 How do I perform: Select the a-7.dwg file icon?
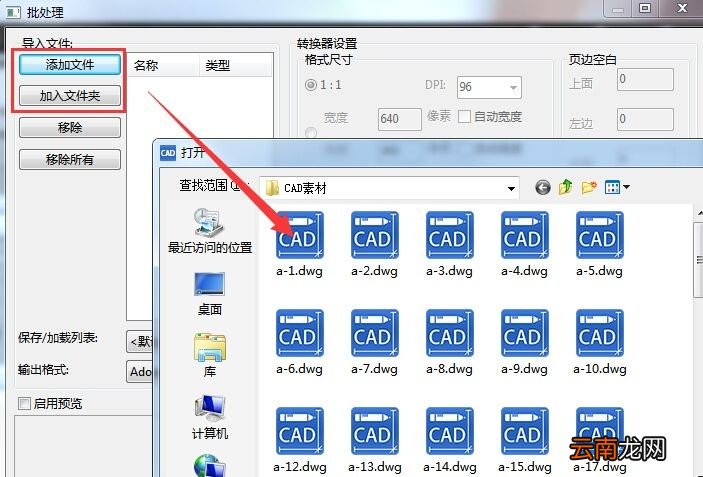(x=374, y=333)
